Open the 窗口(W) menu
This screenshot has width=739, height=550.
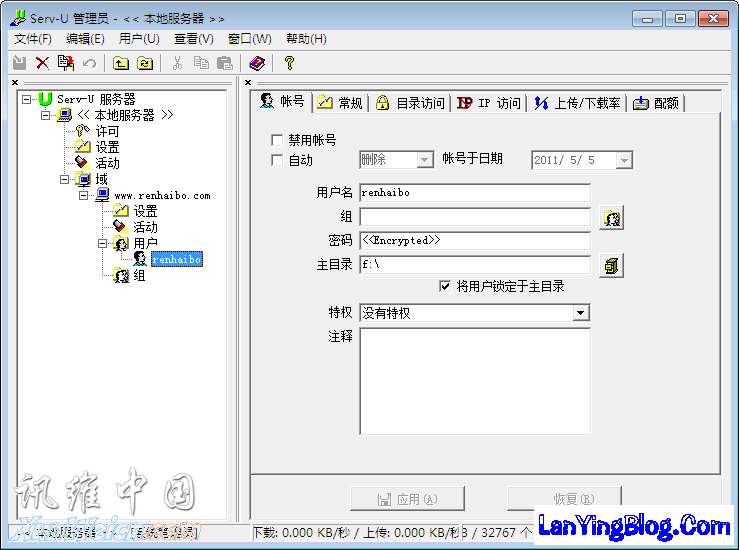pos(249,39)
